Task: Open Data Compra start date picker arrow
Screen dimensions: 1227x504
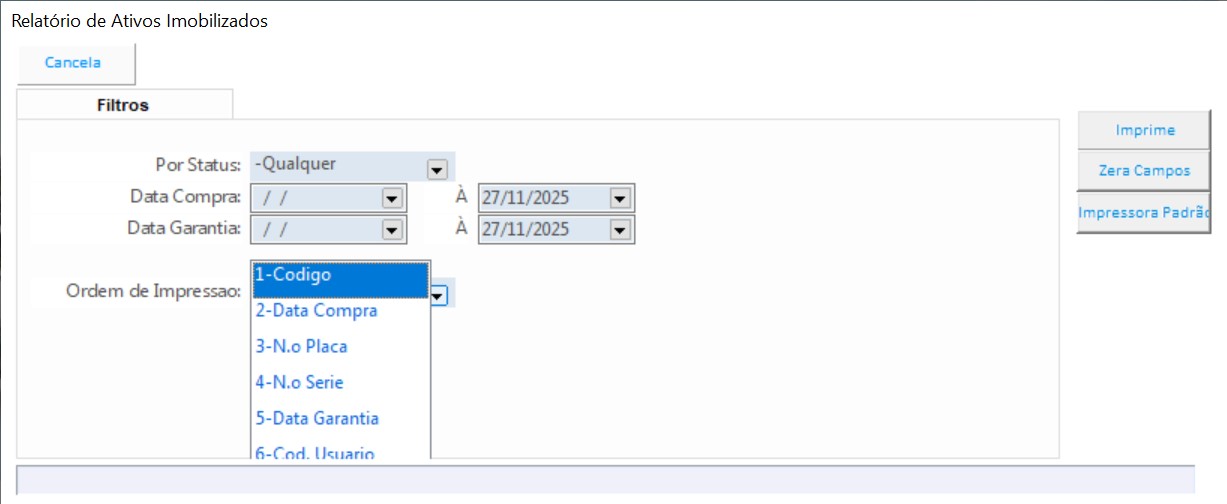Action: click(391, 199)
